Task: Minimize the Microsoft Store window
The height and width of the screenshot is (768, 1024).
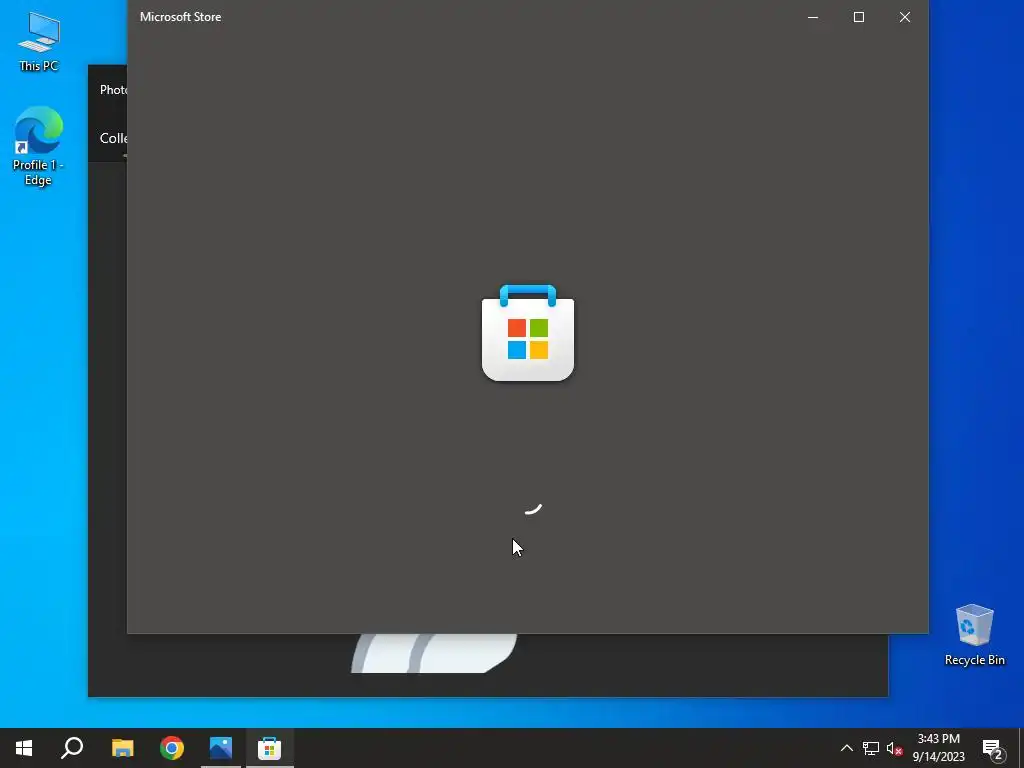Action: (813, 17)
